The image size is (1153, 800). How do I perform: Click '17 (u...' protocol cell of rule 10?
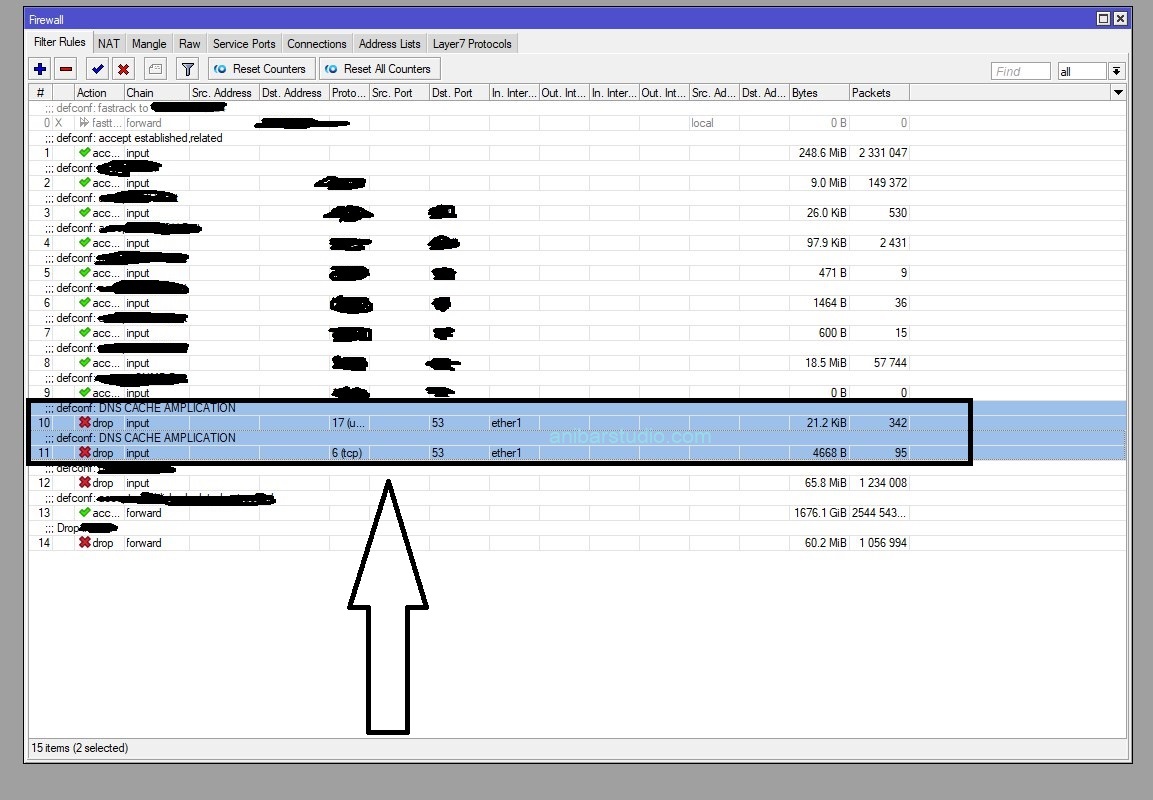click(x=349, y=423)
